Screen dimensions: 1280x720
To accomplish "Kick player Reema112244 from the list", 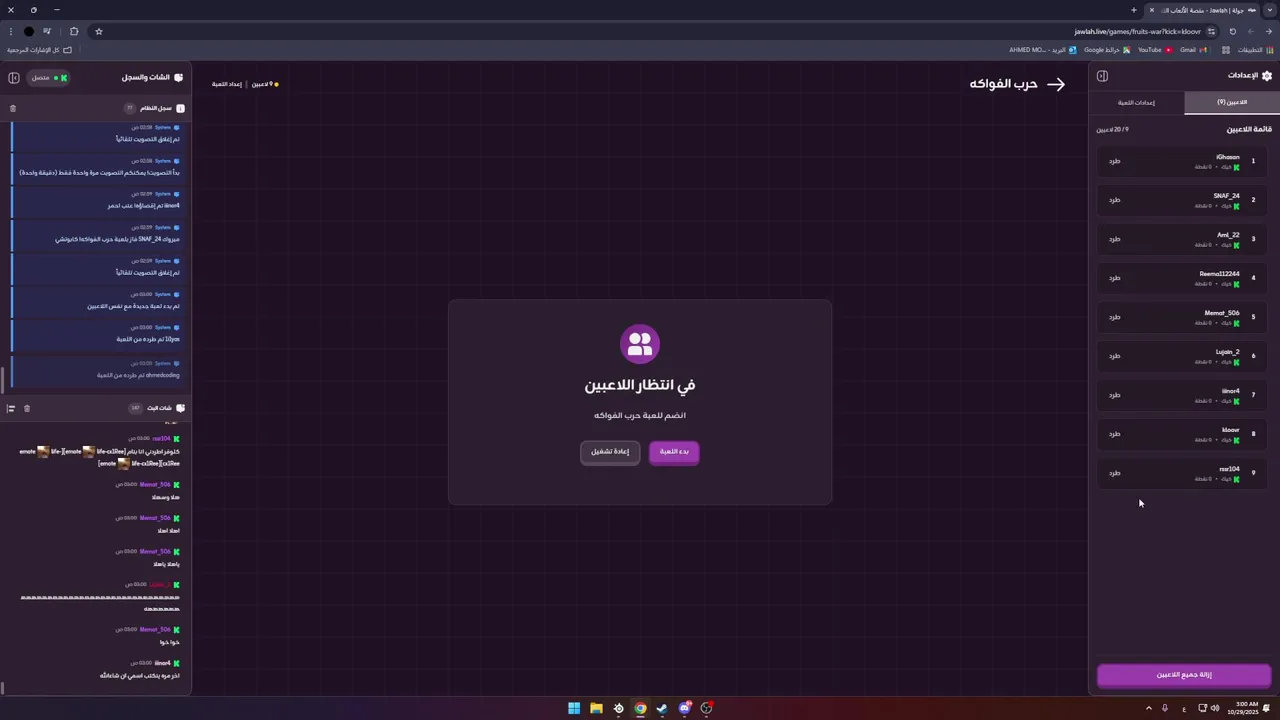I will click(x=1114, y=278).
